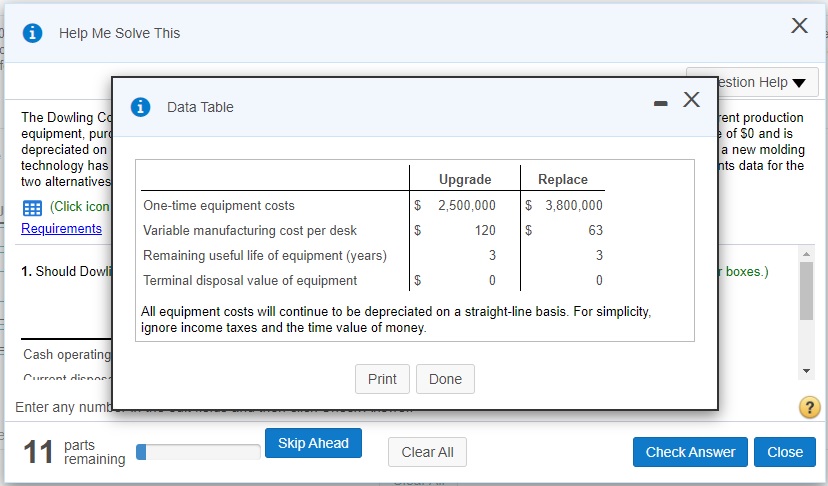The width and height of the screenshot is (828, 486).
Task: Click the One-time equipment costs row label
Action: click(219, 205)
